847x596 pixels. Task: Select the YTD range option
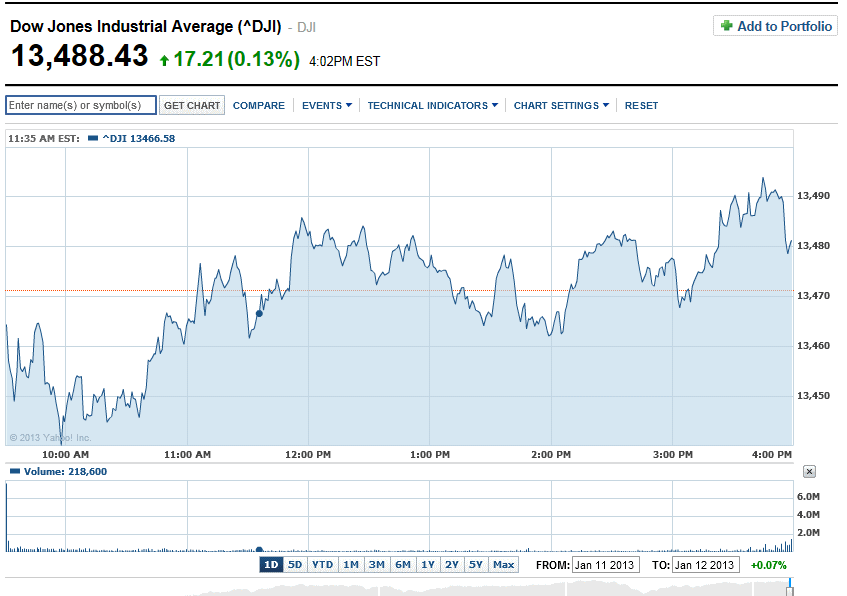pyautogui.click(x=322, y=565)
